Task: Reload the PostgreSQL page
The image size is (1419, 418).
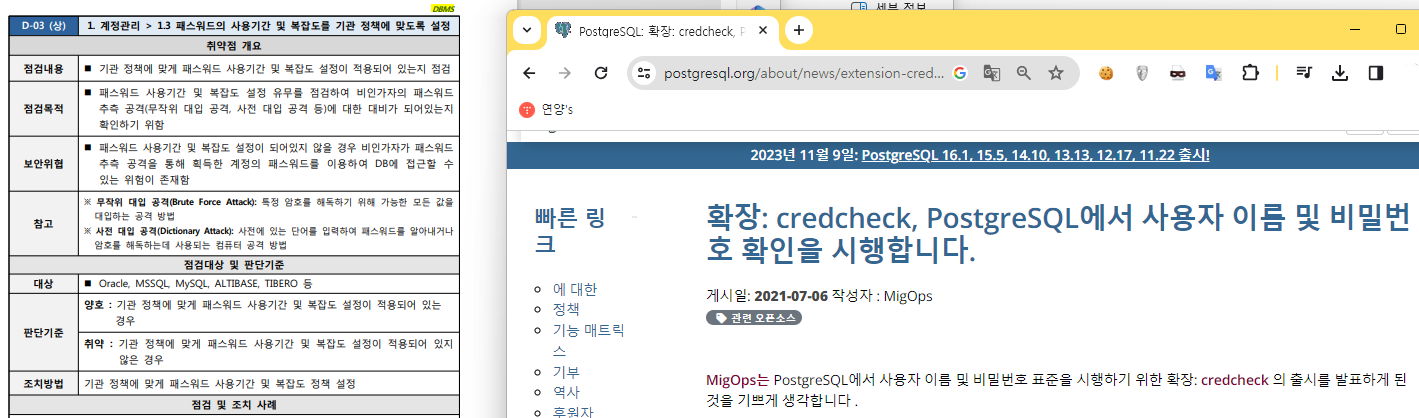Action: coord(601,73)
